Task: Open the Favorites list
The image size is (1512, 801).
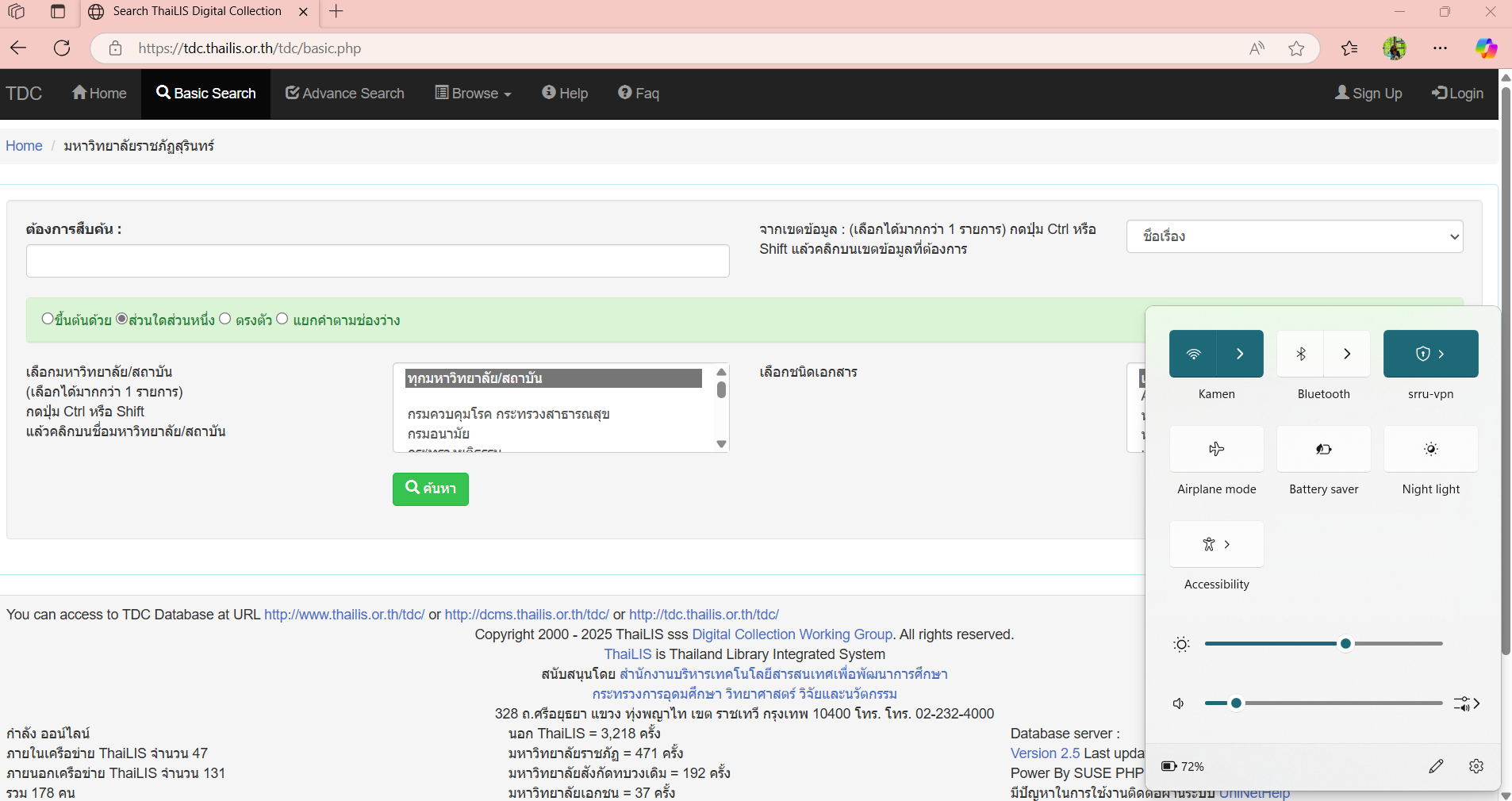Action: 1349,48
